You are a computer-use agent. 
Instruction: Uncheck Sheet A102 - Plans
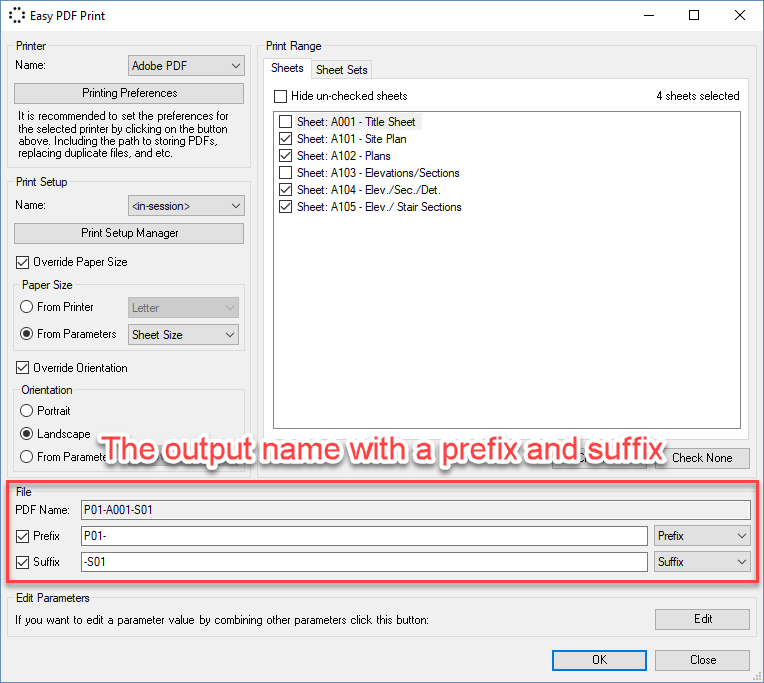(x=286, y=156)
